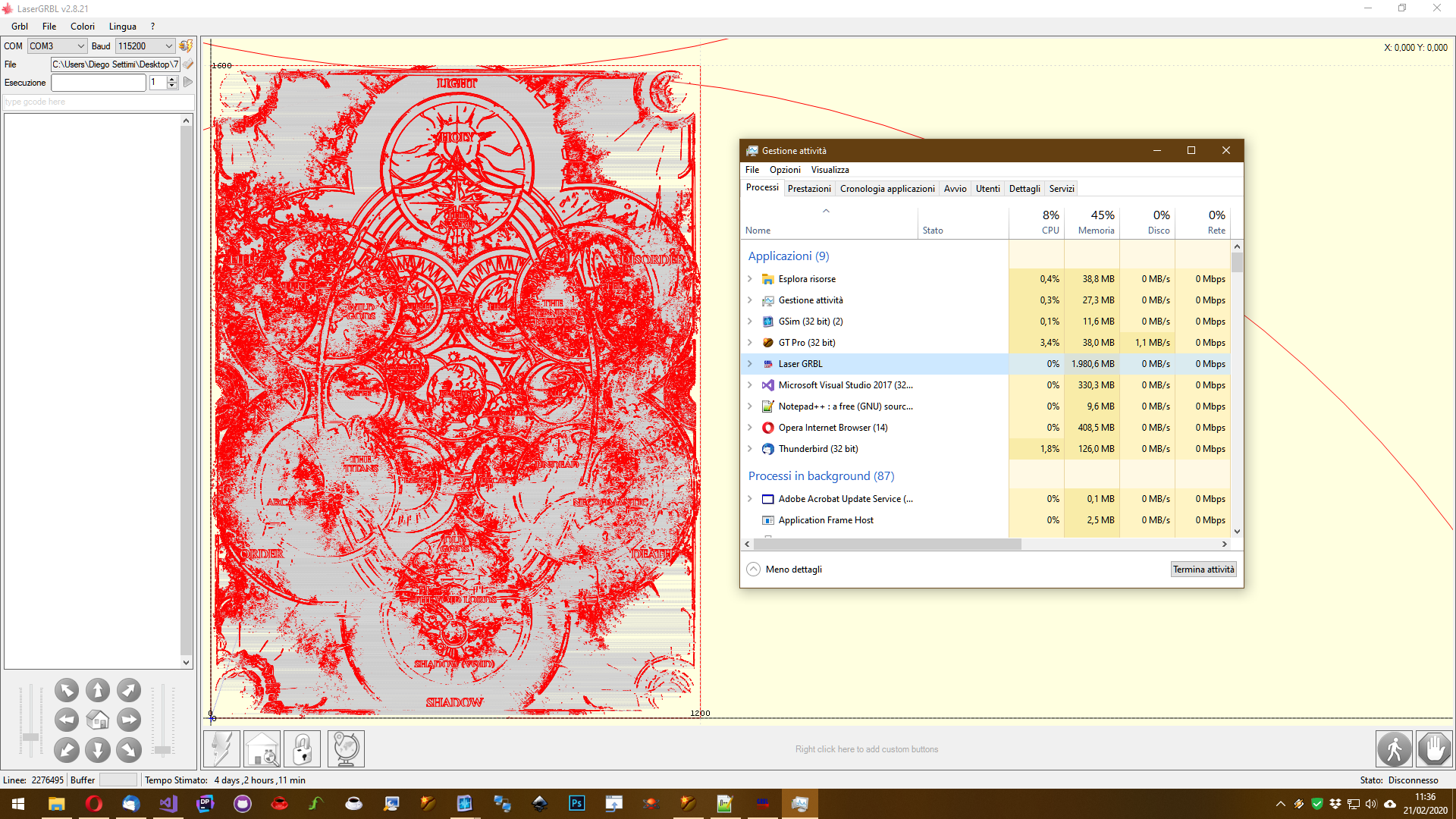The width and height of the screenshot is (1456, 819).
Task: Click the globe set-zero position button
Action: coord(346,748)
